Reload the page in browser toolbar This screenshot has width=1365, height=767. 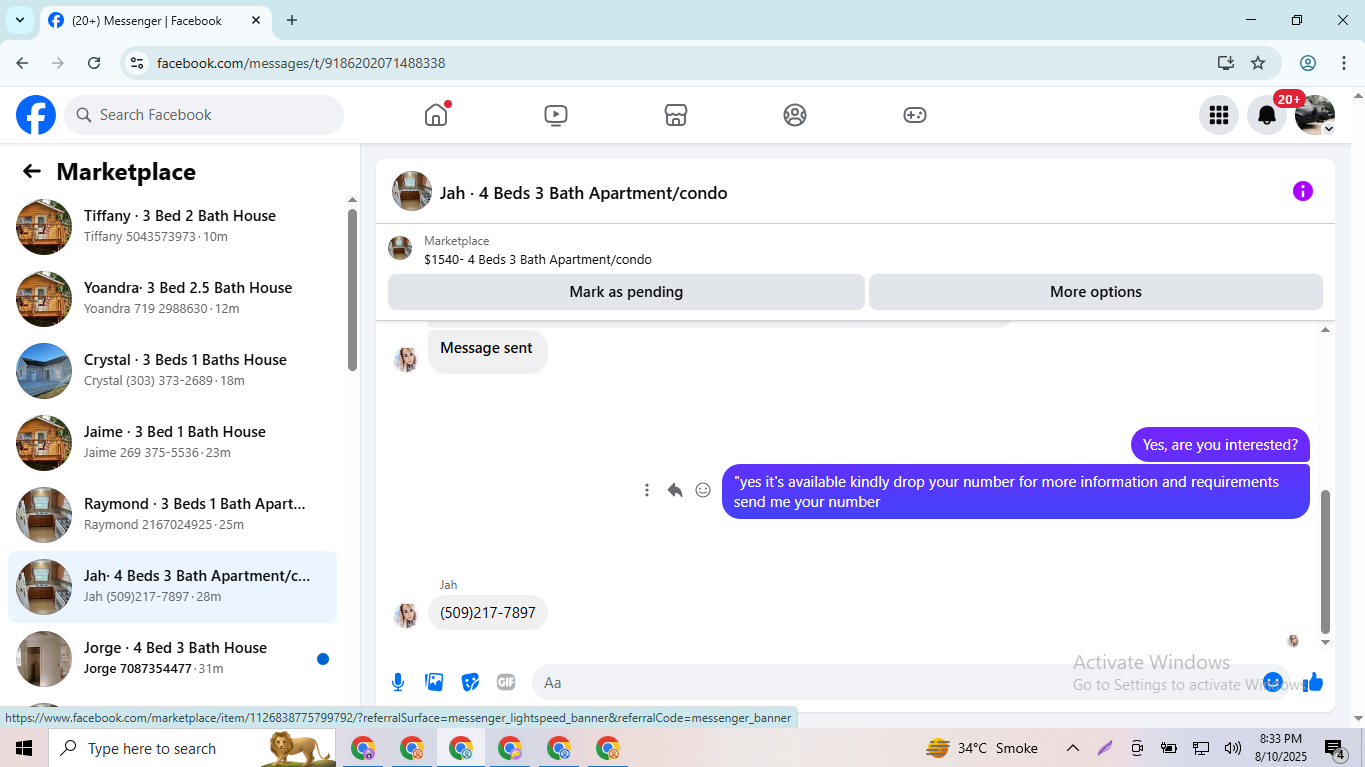pos(94,63)
